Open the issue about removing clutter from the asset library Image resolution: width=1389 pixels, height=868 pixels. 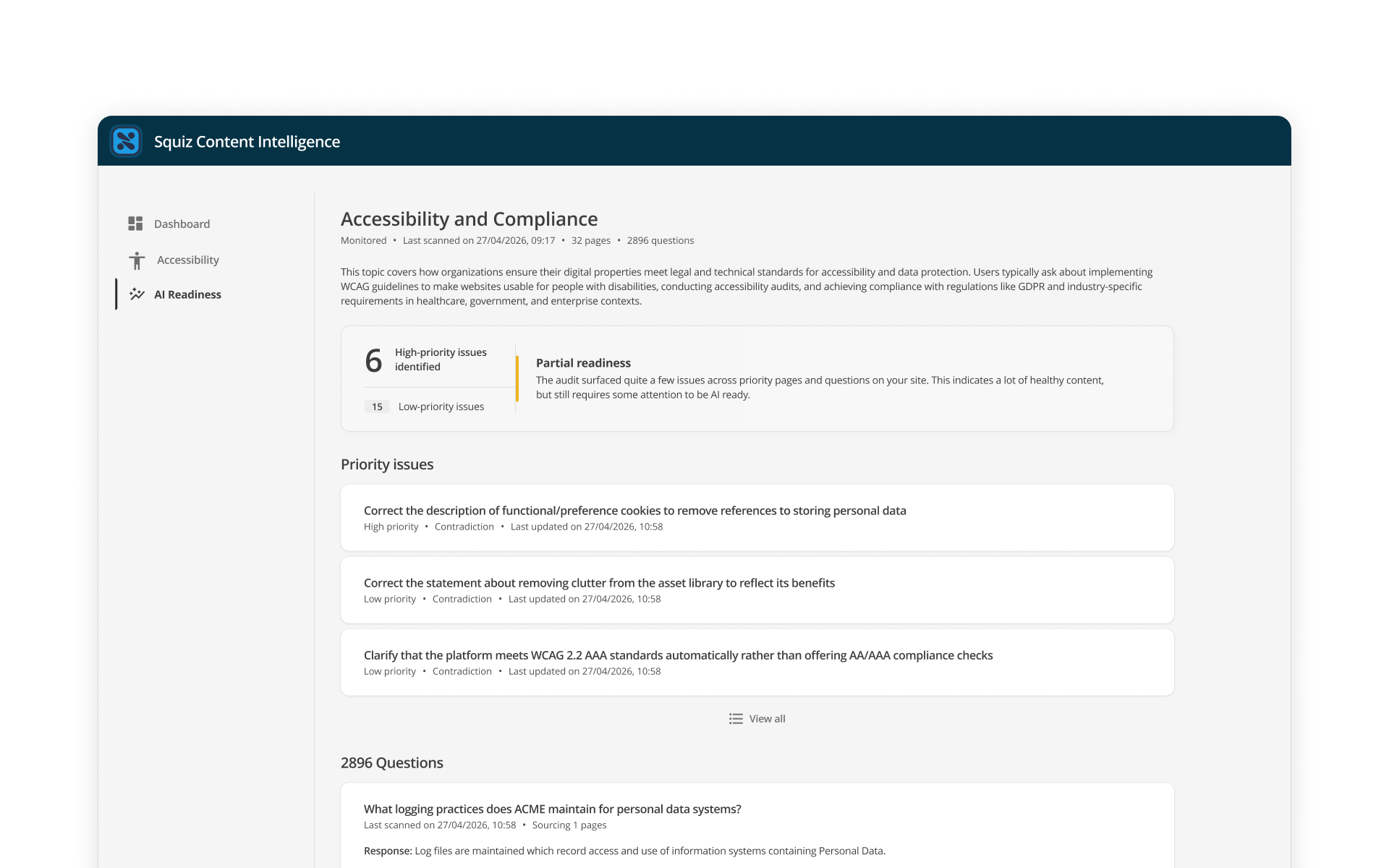(x=757, y=590)
